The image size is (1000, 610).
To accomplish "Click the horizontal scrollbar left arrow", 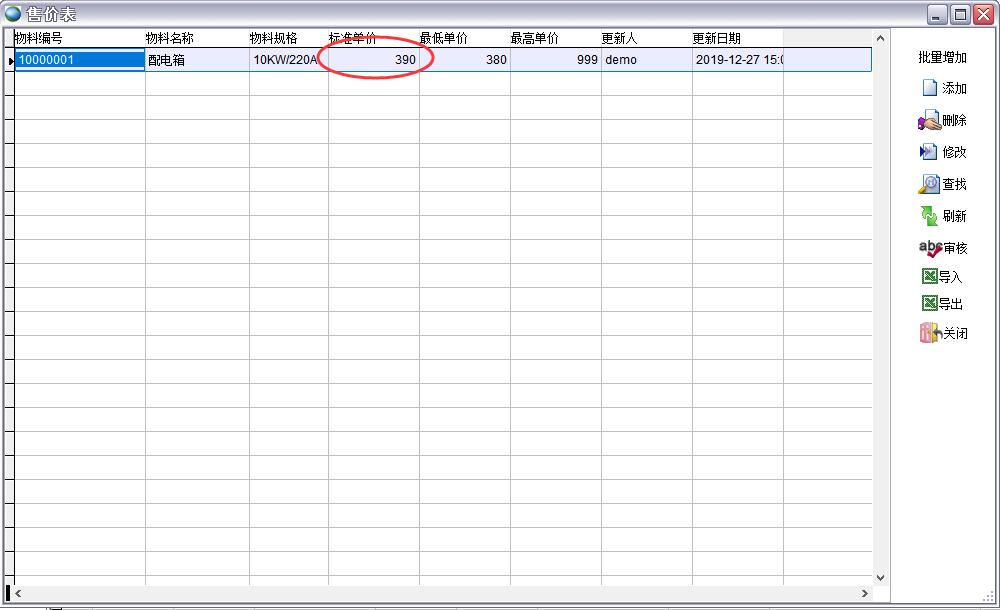I will [18, 593].
